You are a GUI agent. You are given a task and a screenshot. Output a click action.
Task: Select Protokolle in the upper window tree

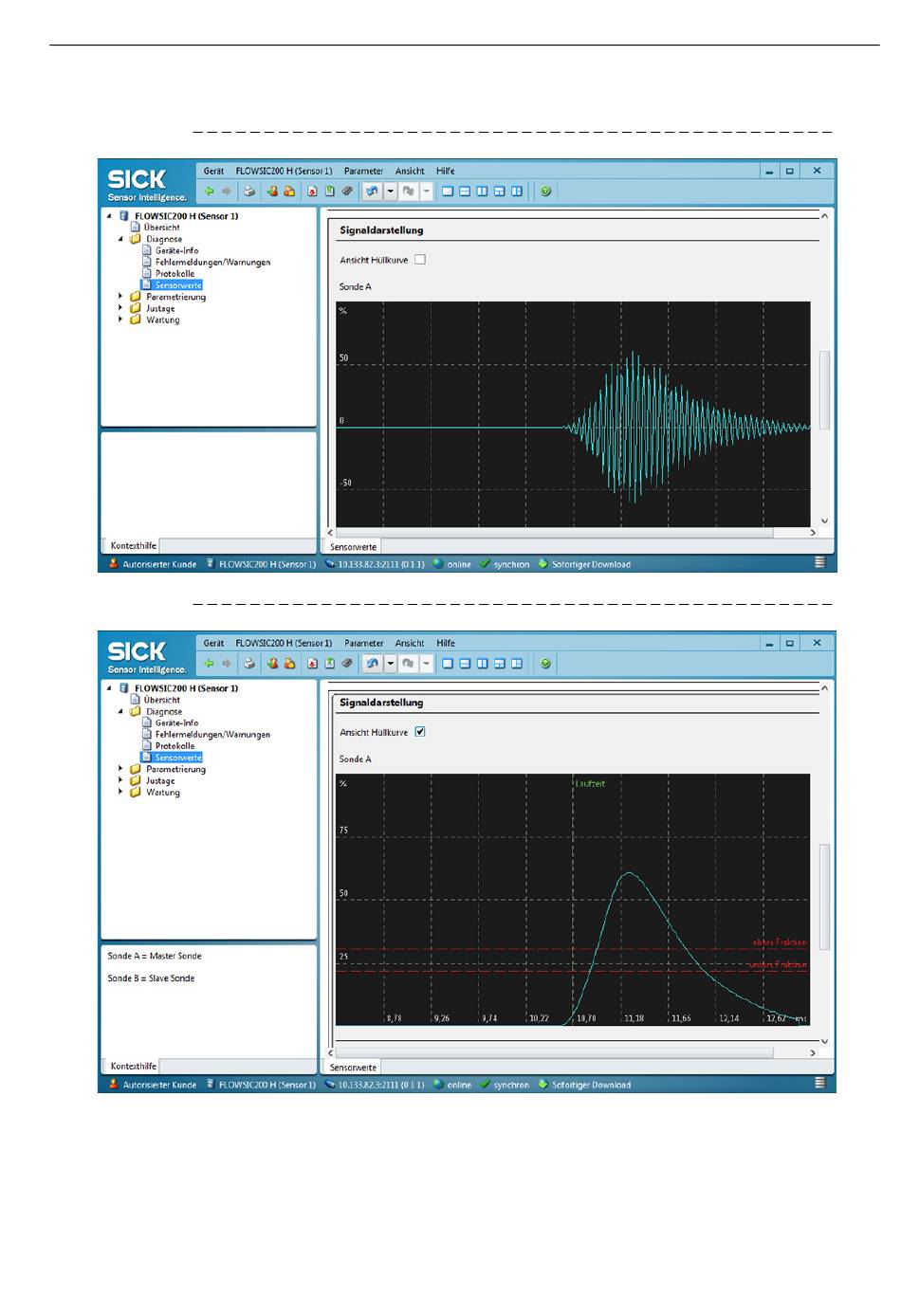pyautogui.click(x=175, y=274)
